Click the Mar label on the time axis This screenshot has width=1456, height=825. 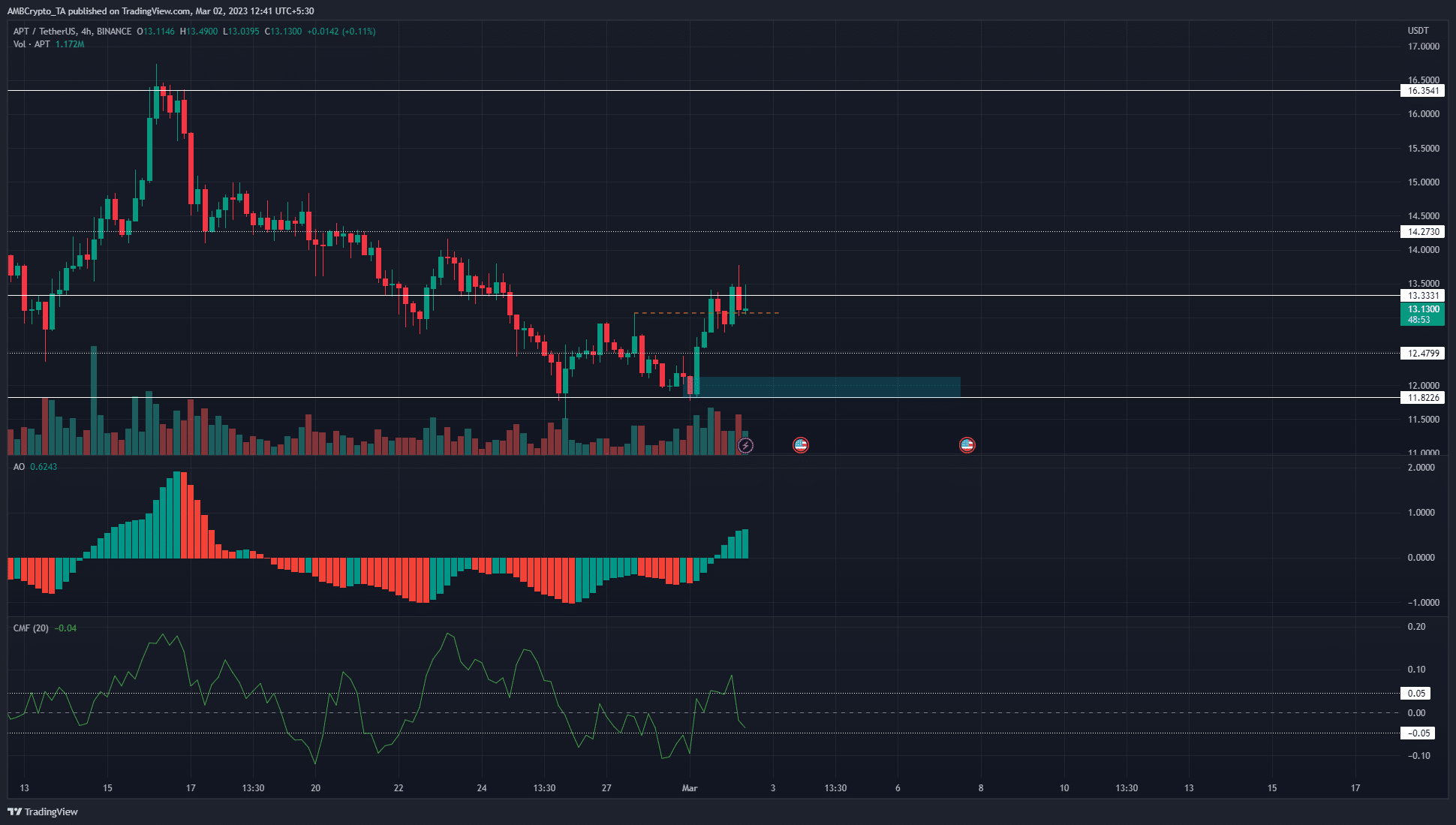pos(690,788)
